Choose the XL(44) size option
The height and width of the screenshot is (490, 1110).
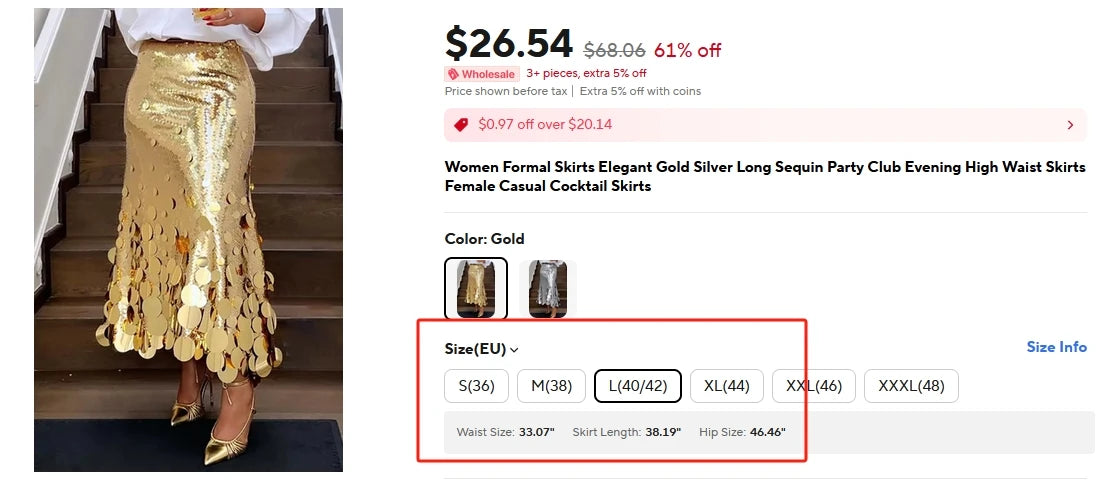(x=727, y=386)
